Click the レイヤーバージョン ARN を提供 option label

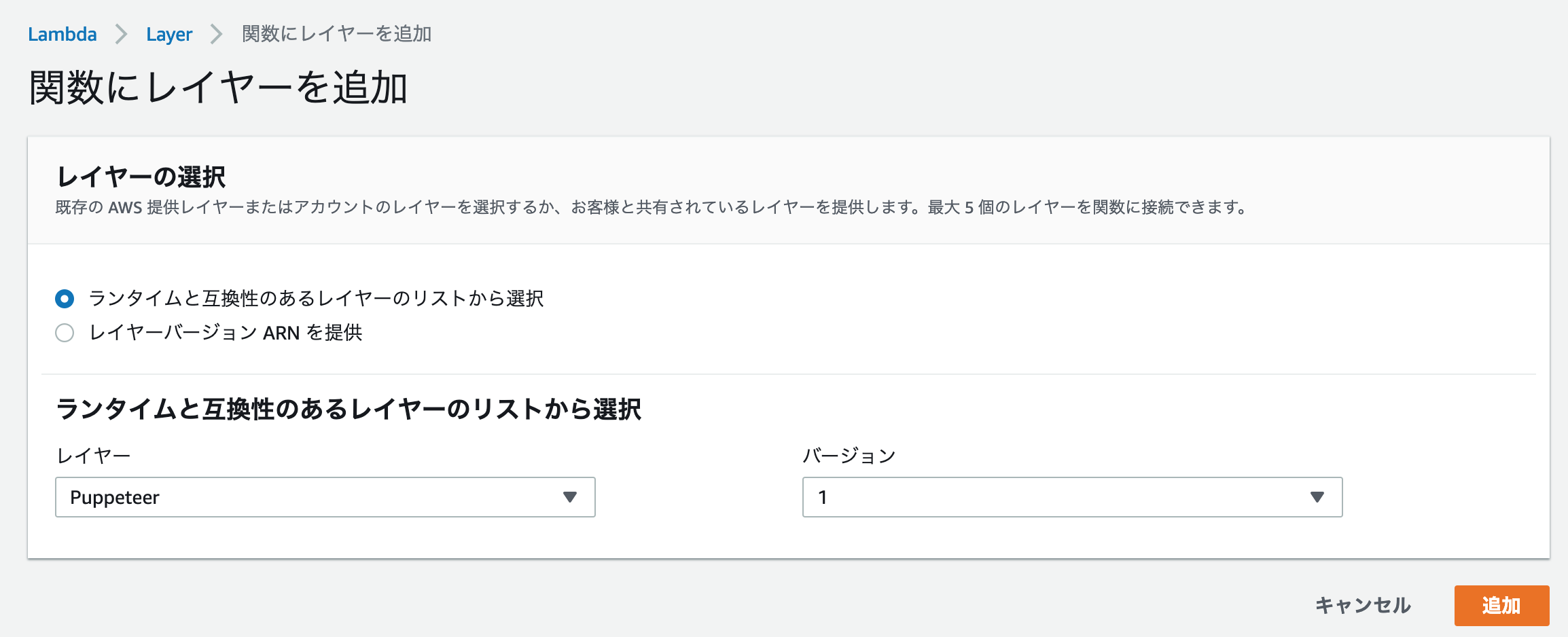pos(226,333)
